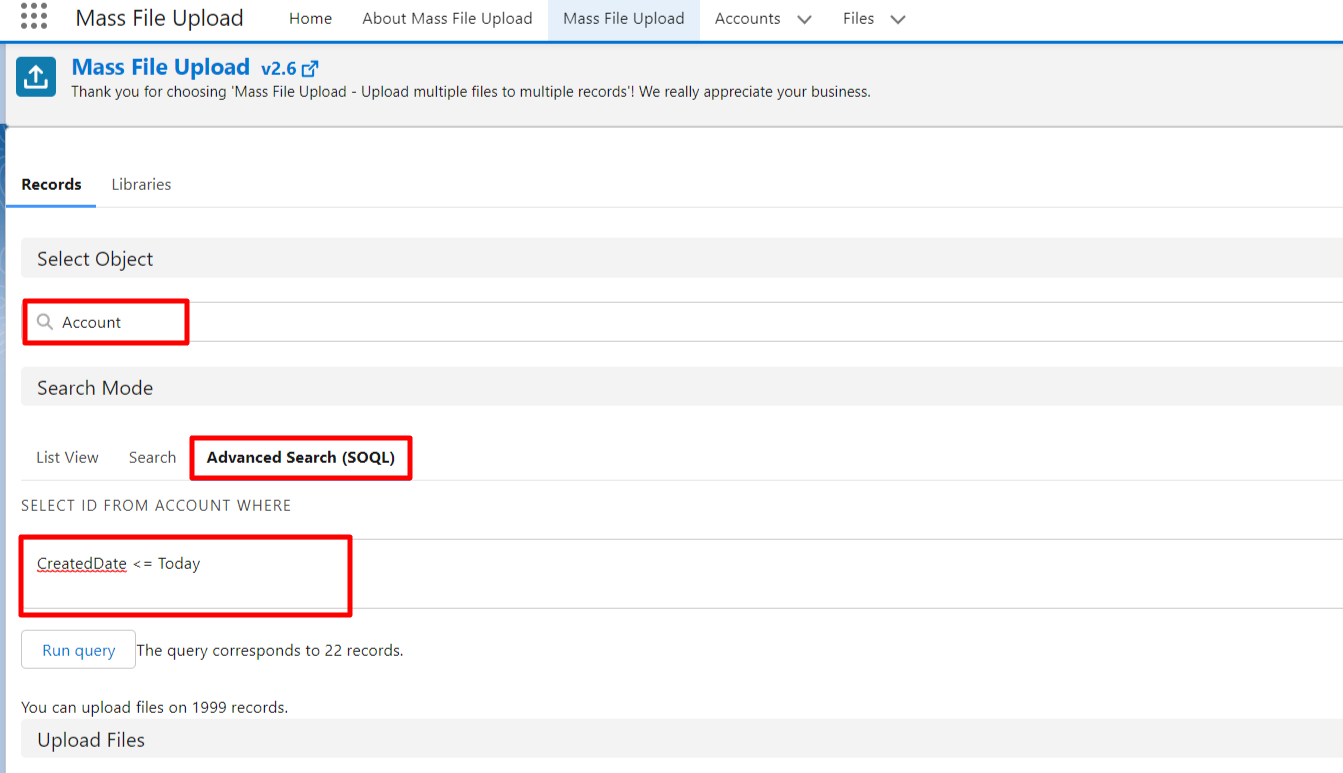Screen dimensions: 1343x773
Task: Click the Run query button
Action: coord(78,650)
